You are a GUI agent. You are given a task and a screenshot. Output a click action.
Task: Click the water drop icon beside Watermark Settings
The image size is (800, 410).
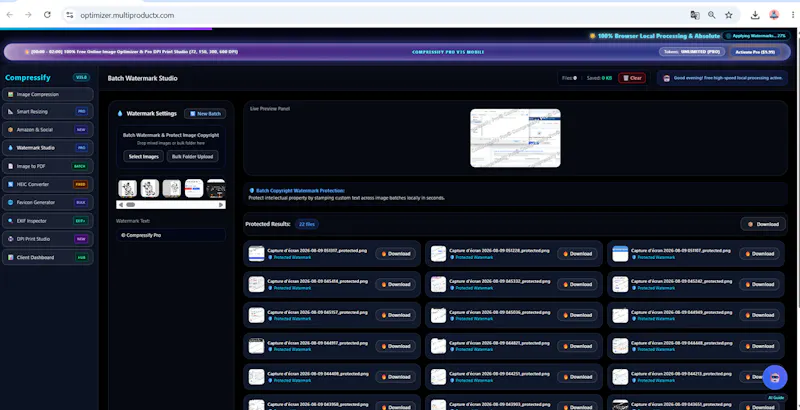tap(120, 114)
